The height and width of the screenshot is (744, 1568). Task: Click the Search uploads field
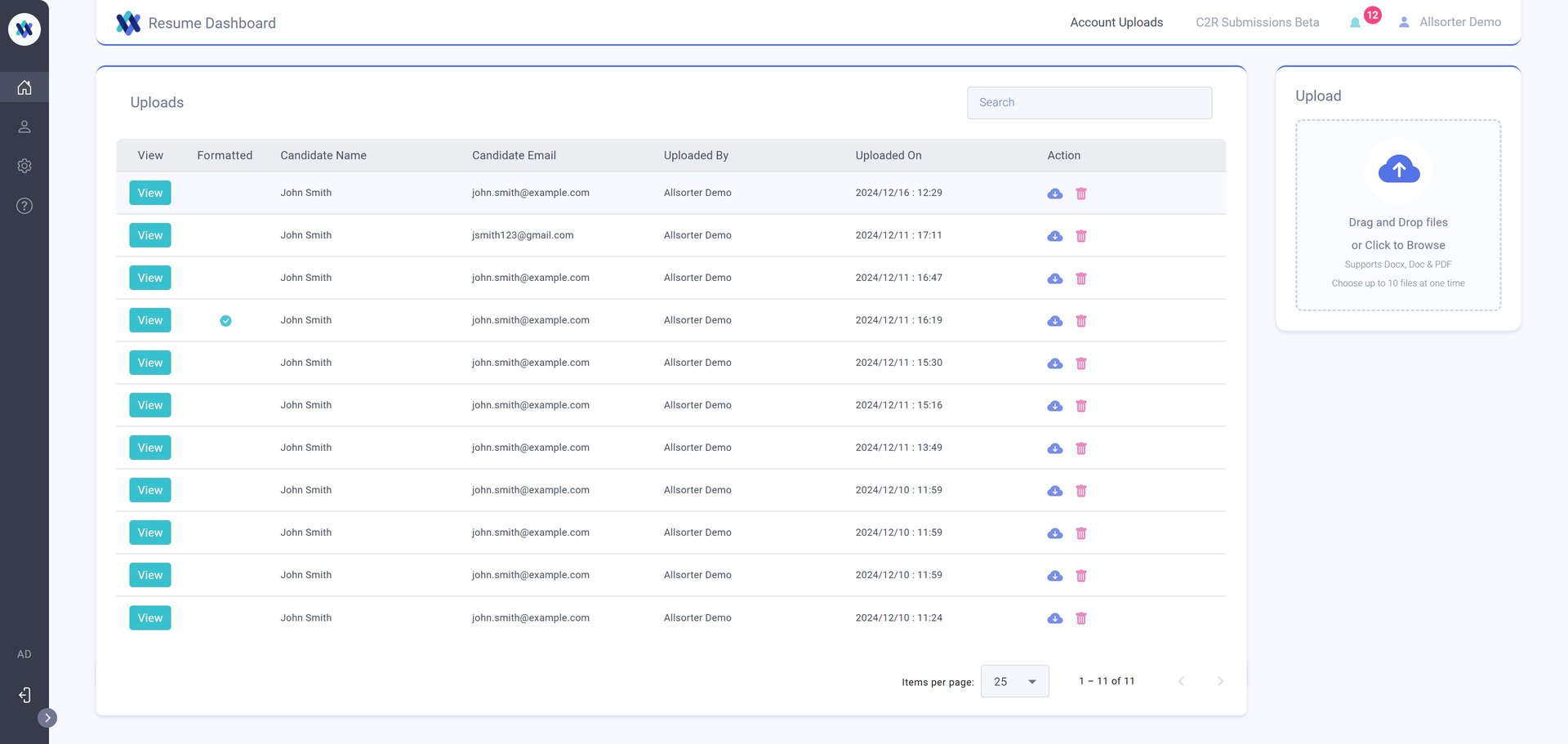click(1089, 103)
